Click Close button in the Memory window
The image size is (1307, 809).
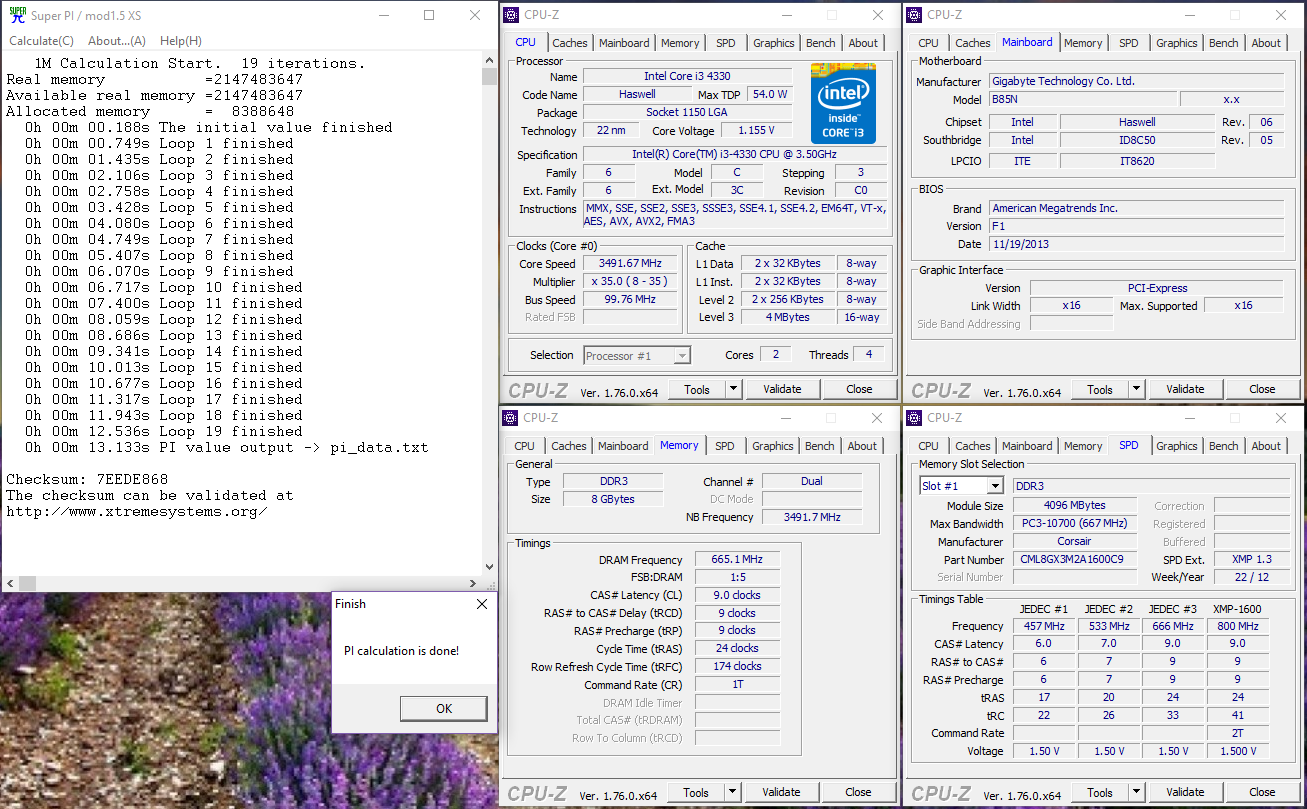pyautogui.click(x=858, y=792)
